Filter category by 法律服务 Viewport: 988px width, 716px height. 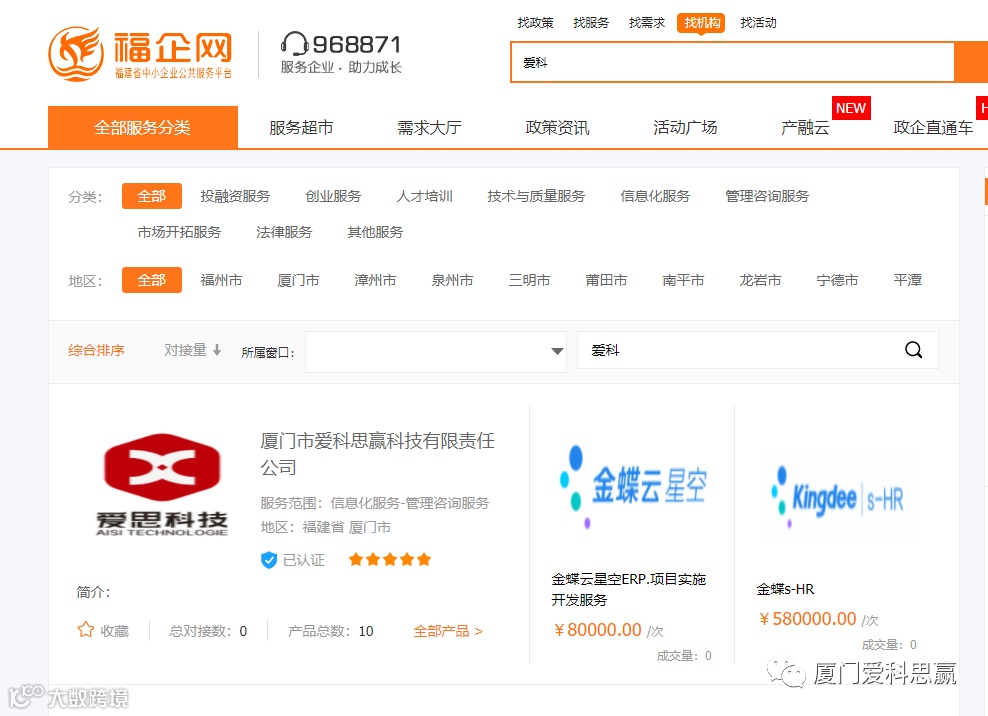[284, 232]
